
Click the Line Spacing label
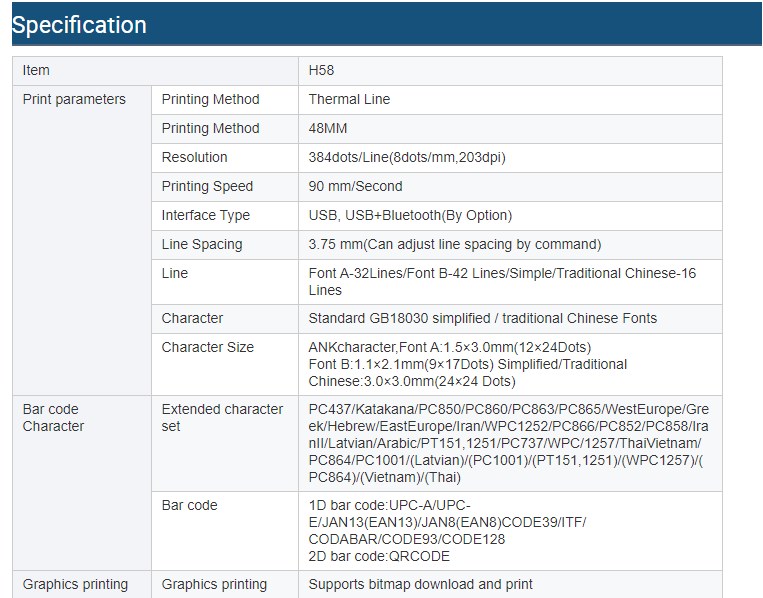coord(201,244)
